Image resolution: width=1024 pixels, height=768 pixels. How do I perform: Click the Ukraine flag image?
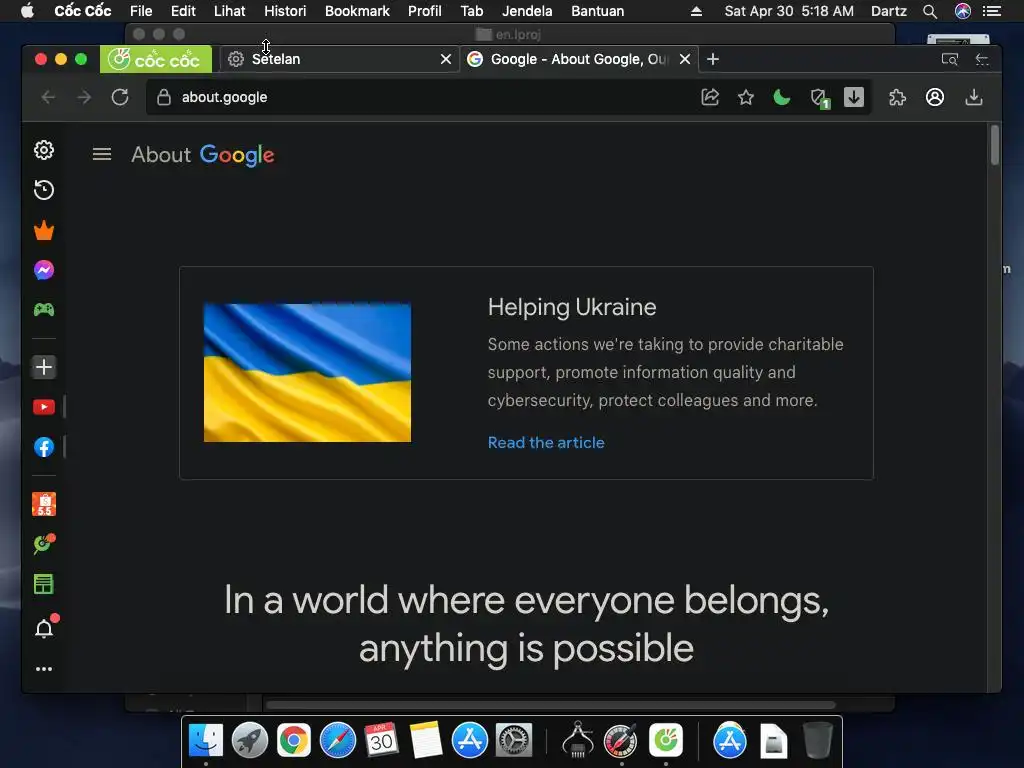click(308, 372)
